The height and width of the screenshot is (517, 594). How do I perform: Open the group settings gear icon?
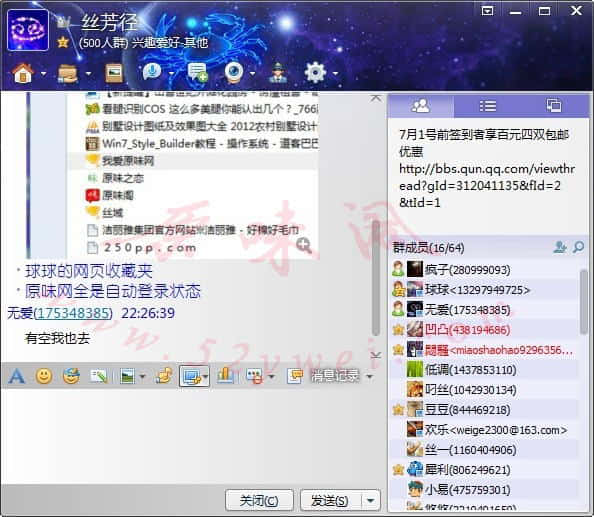click(x=316, y=72)
